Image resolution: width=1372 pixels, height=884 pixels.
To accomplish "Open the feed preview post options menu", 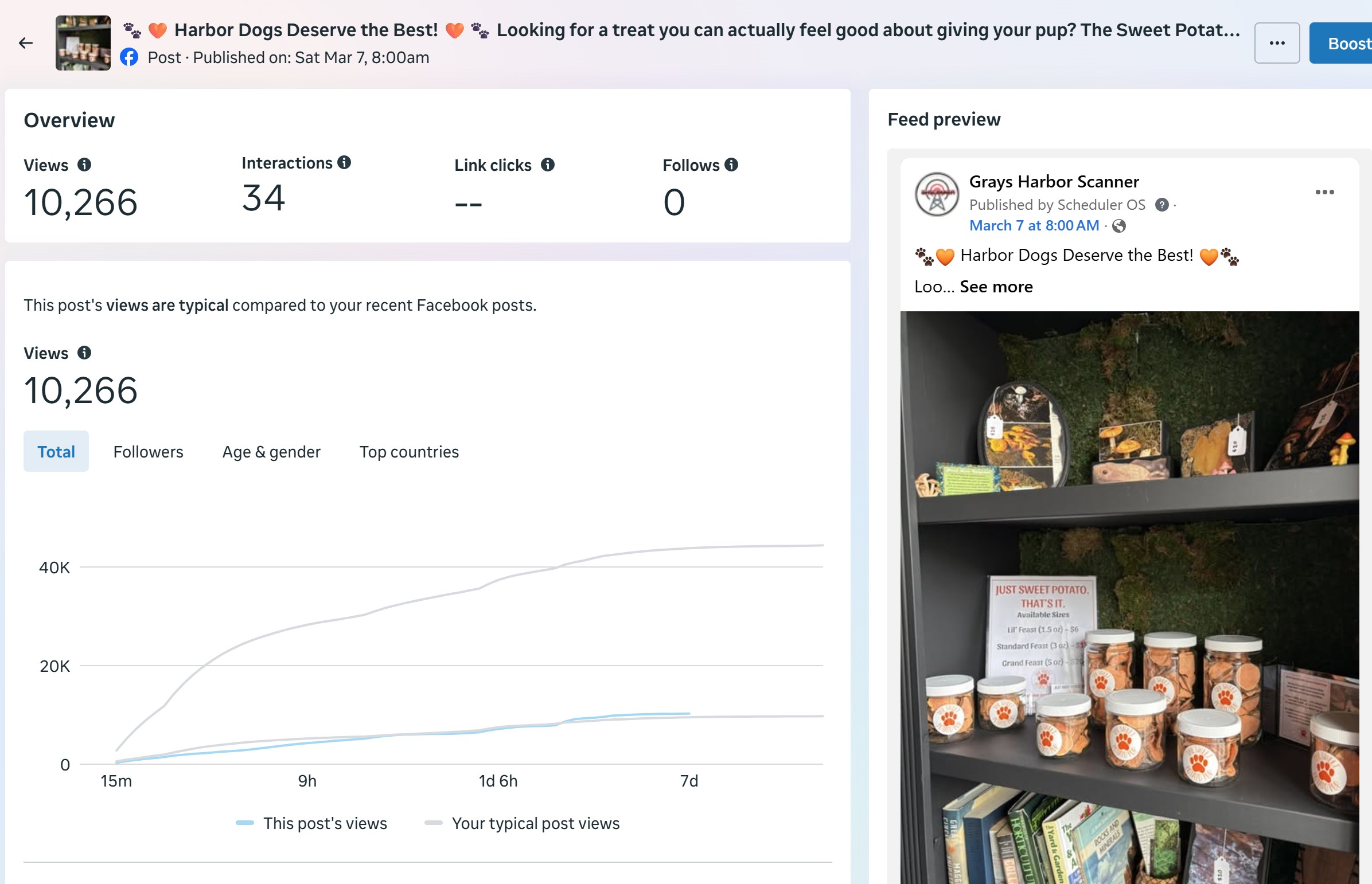I will (1324, 192).
